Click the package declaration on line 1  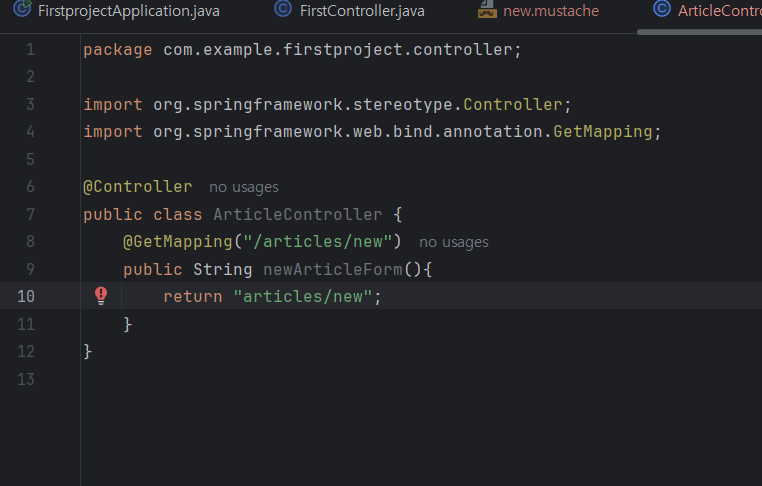302,50
